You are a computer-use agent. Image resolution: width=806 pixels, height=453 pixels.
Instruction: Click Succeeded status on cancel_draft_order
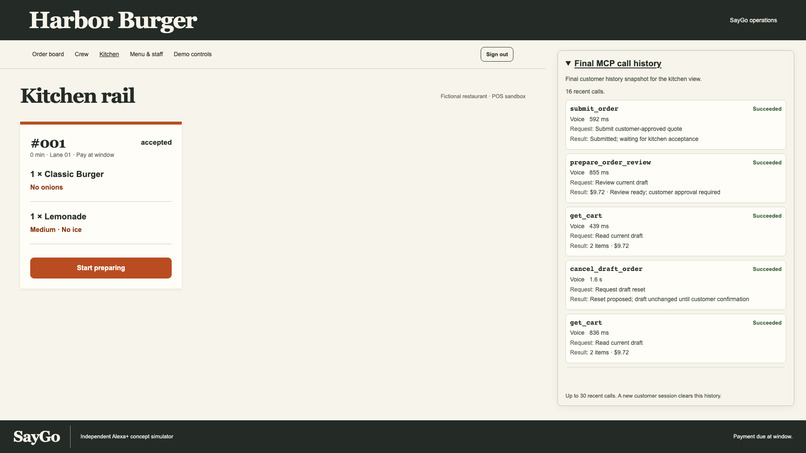pyautogui.click(x=767, y=269)
